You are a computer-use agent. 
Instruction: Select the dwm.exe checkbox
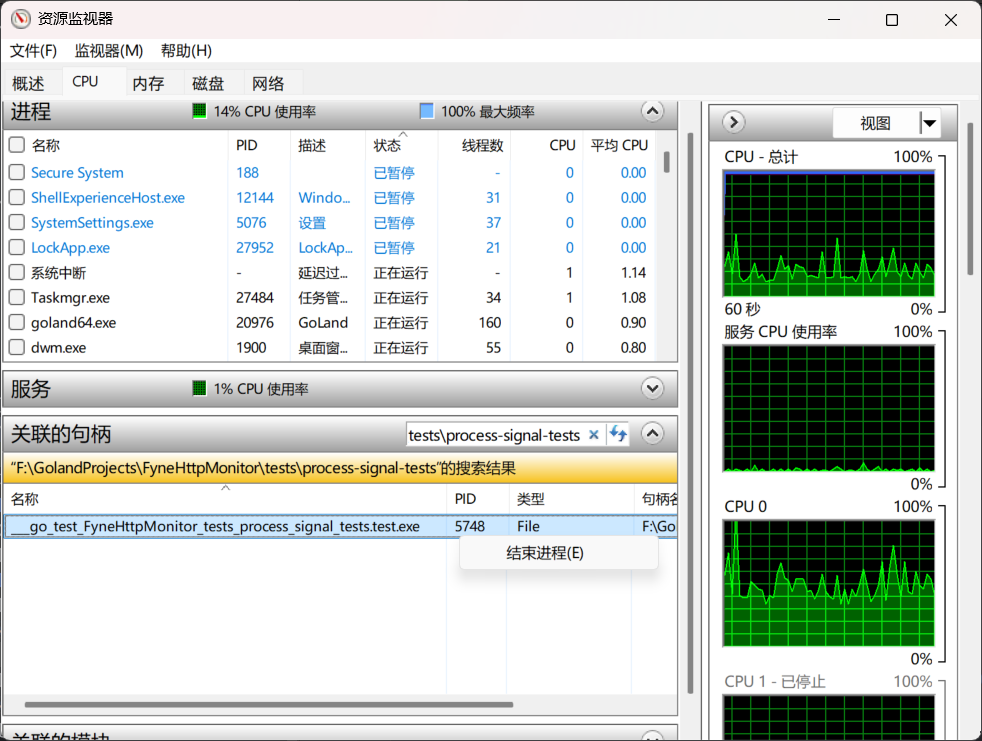pyautogui.click(x=17, y=348)
